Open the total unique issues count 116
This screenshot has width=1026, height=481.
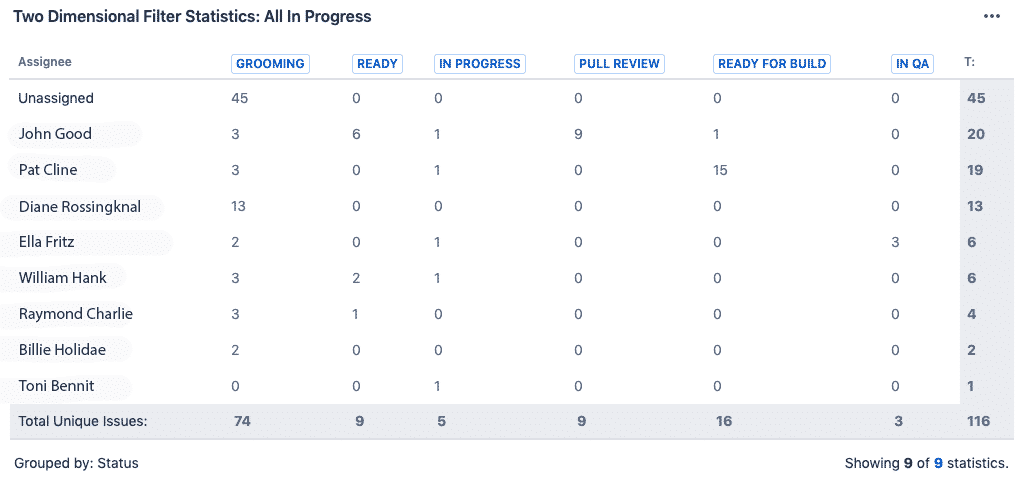coord(977,421)
